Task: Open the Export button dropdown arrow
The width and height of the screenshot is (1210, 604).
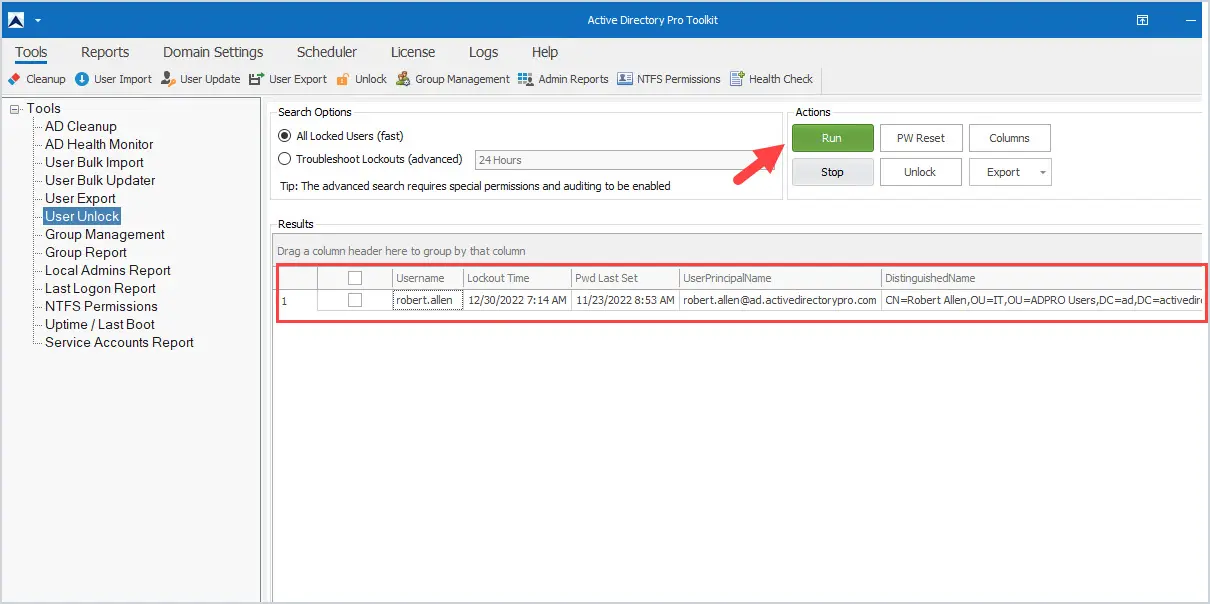Action: coord(1043,172)
